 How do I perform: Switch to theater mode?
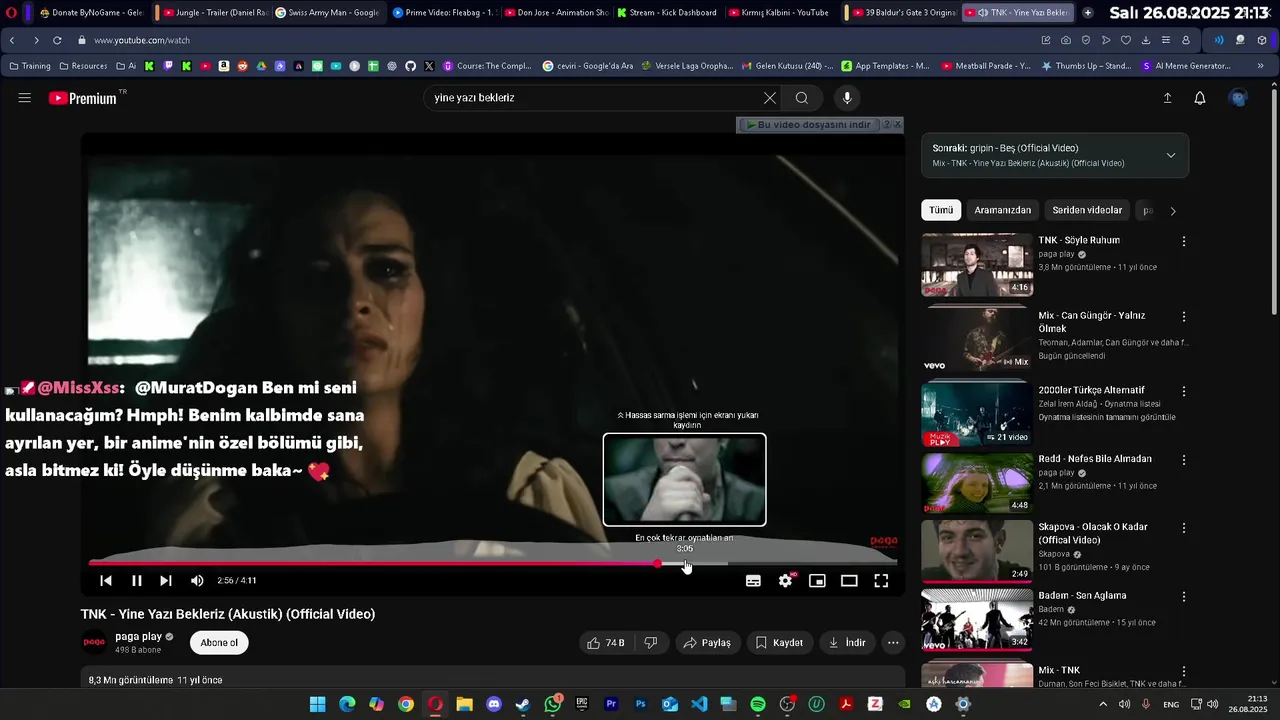[x=849, y=580]
